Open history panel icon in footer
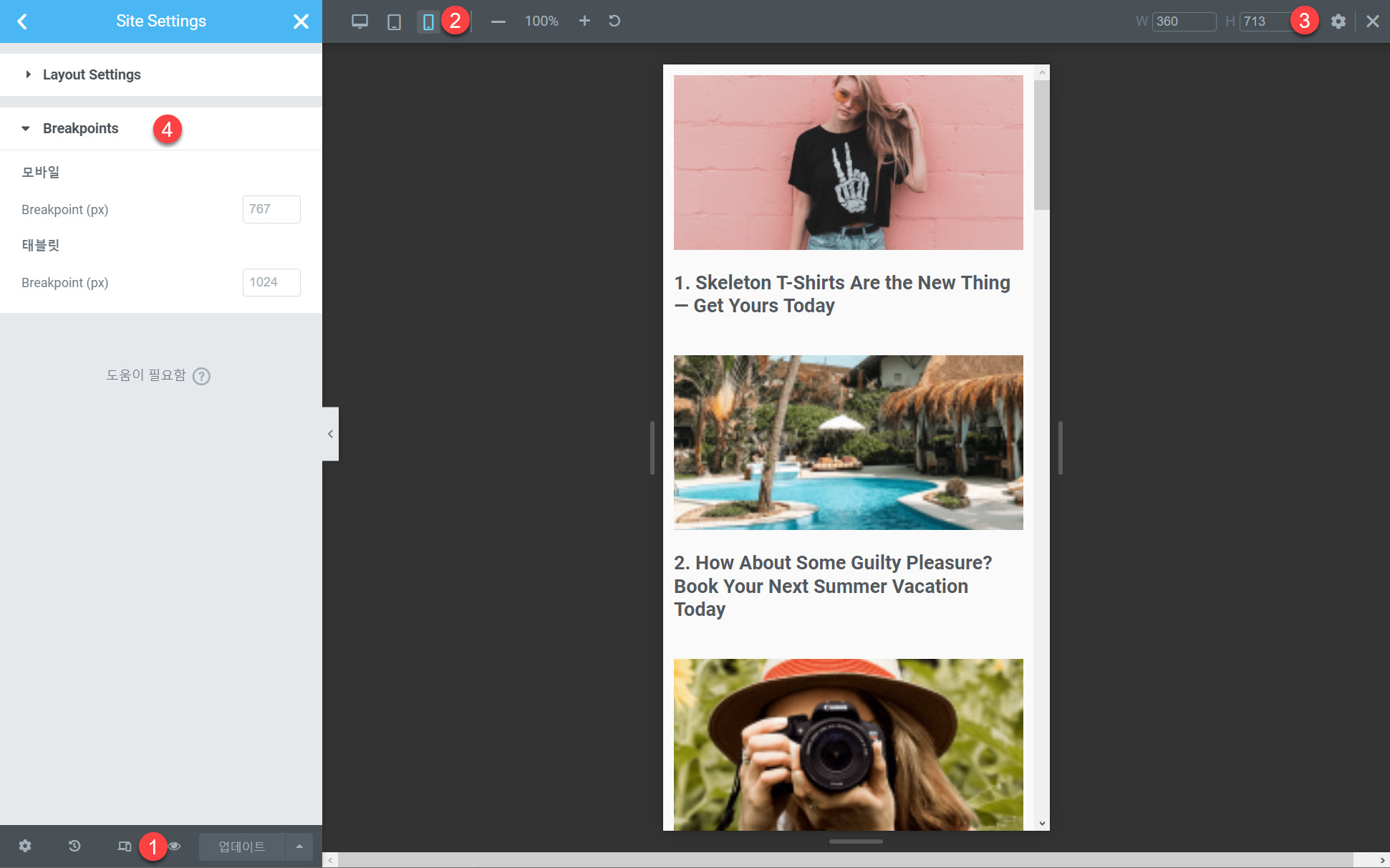This screenshot has height=868, width=1390. click(x=74, y=846)
